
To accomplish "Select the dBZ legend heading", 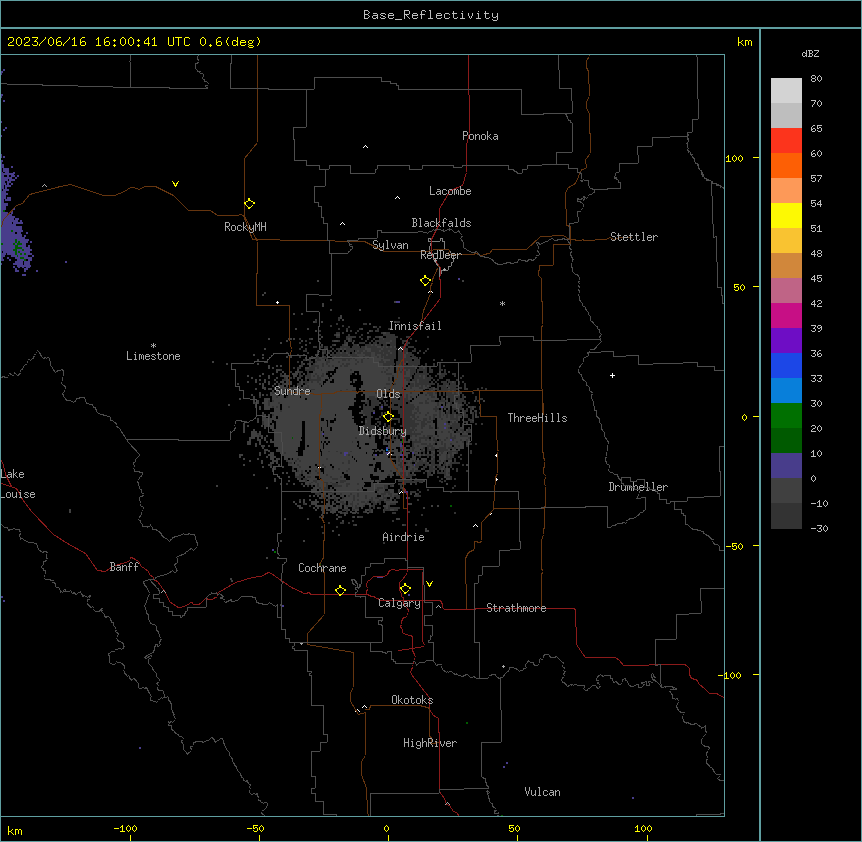I will [810, 53].
